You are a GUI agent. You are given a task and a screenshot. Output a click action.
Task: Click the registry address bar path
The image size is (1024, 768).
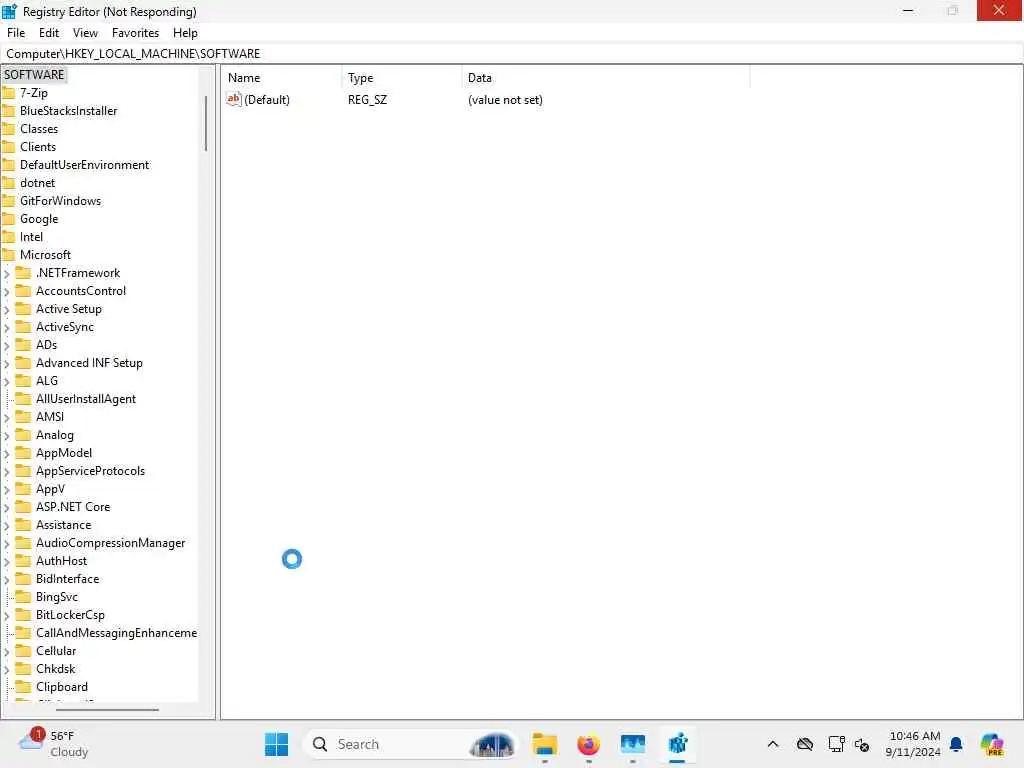pyautogui.click(x=133, y=54)
